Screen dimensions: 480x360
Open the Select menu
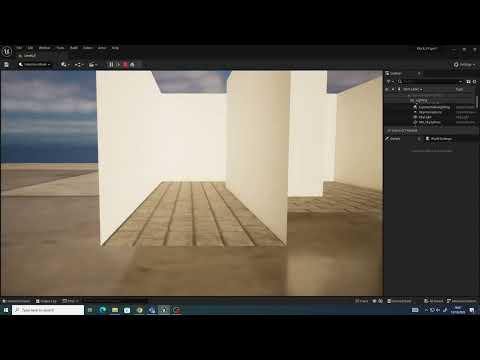88,48
